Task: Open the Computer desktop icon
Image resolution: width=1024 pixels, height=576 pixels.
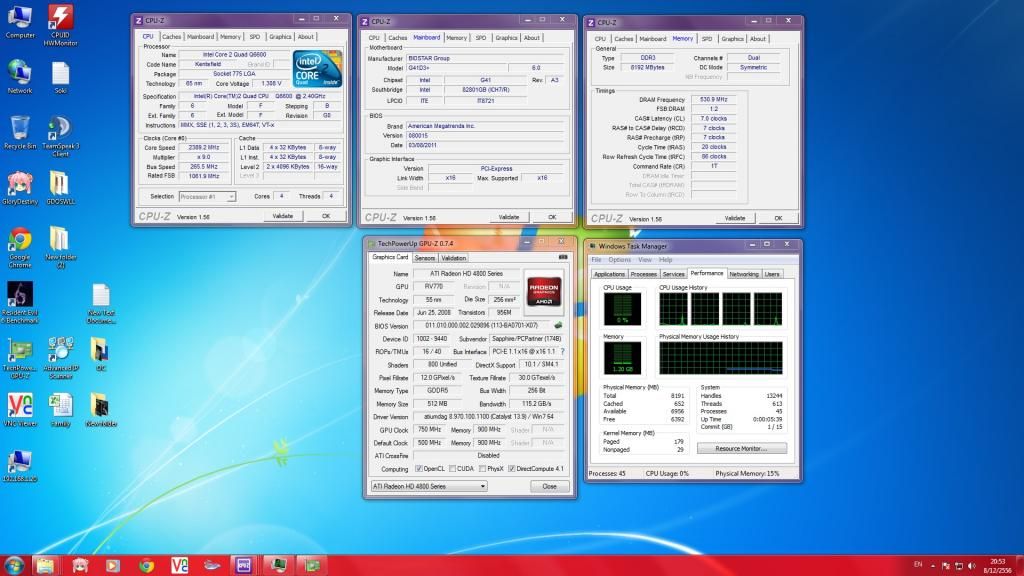Action: coord(20,22)
